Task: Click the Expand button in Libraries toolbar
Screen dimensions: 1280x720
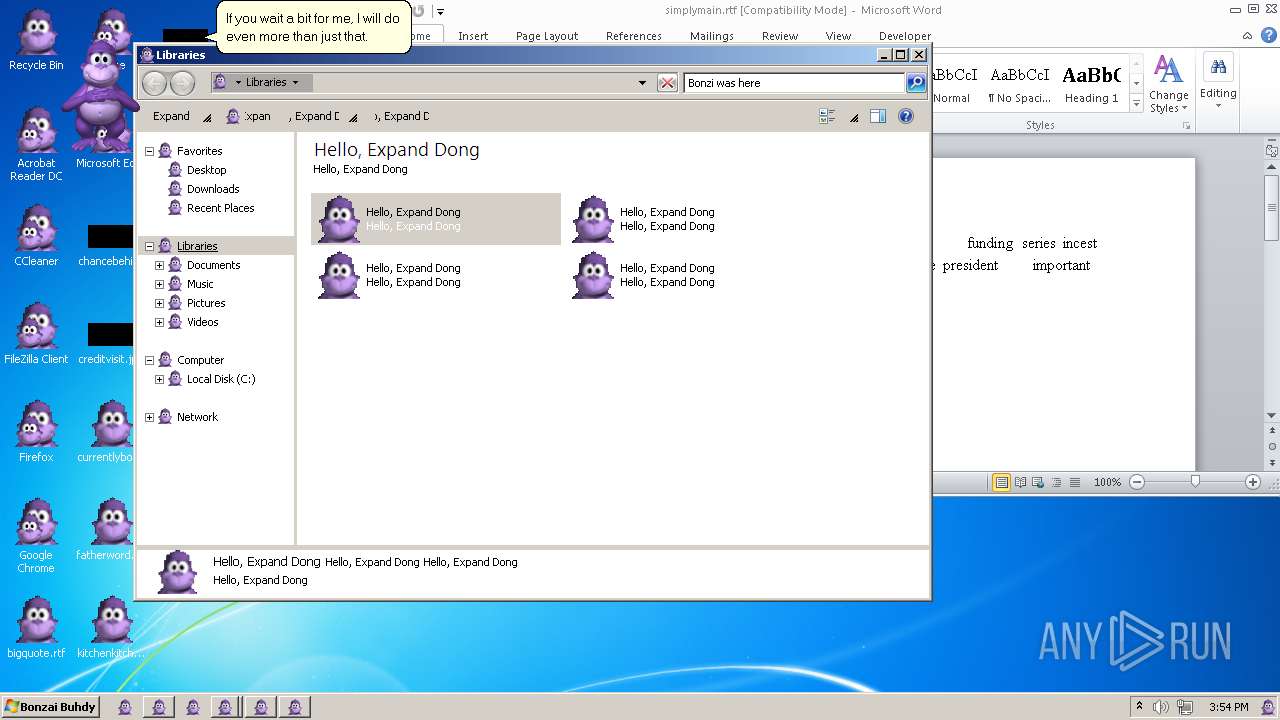Action: [x=171, y=116]
